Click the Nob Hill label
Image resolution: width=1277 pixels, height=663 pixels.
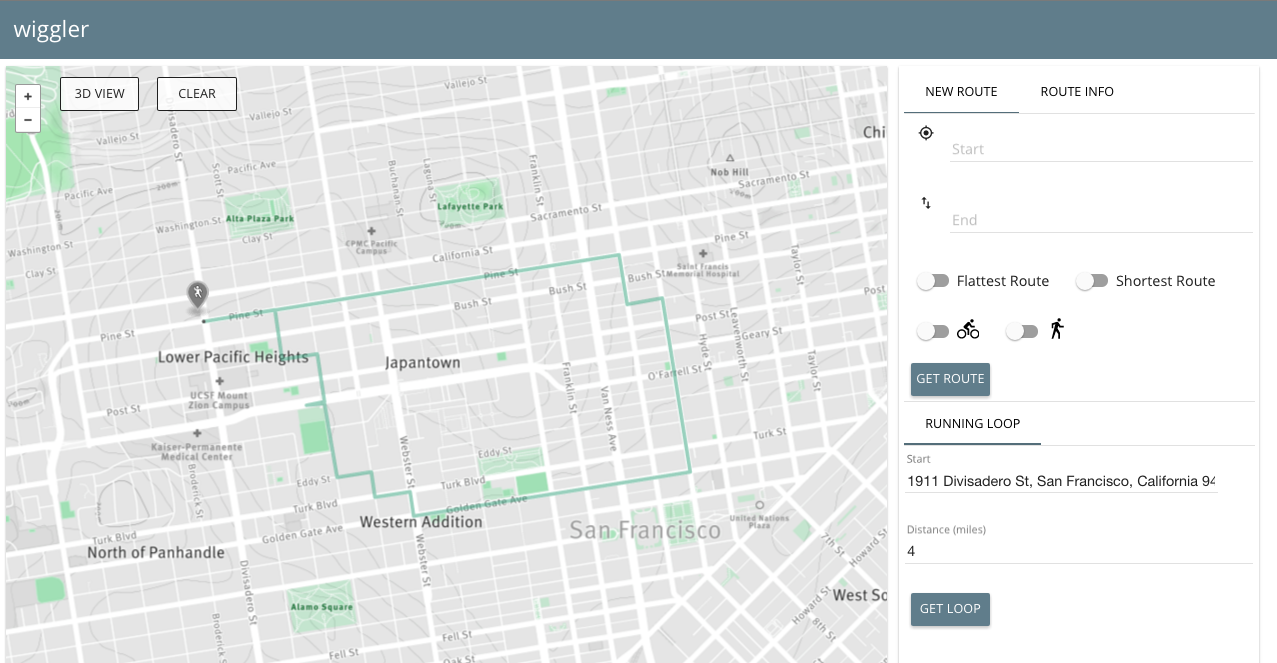729,172
